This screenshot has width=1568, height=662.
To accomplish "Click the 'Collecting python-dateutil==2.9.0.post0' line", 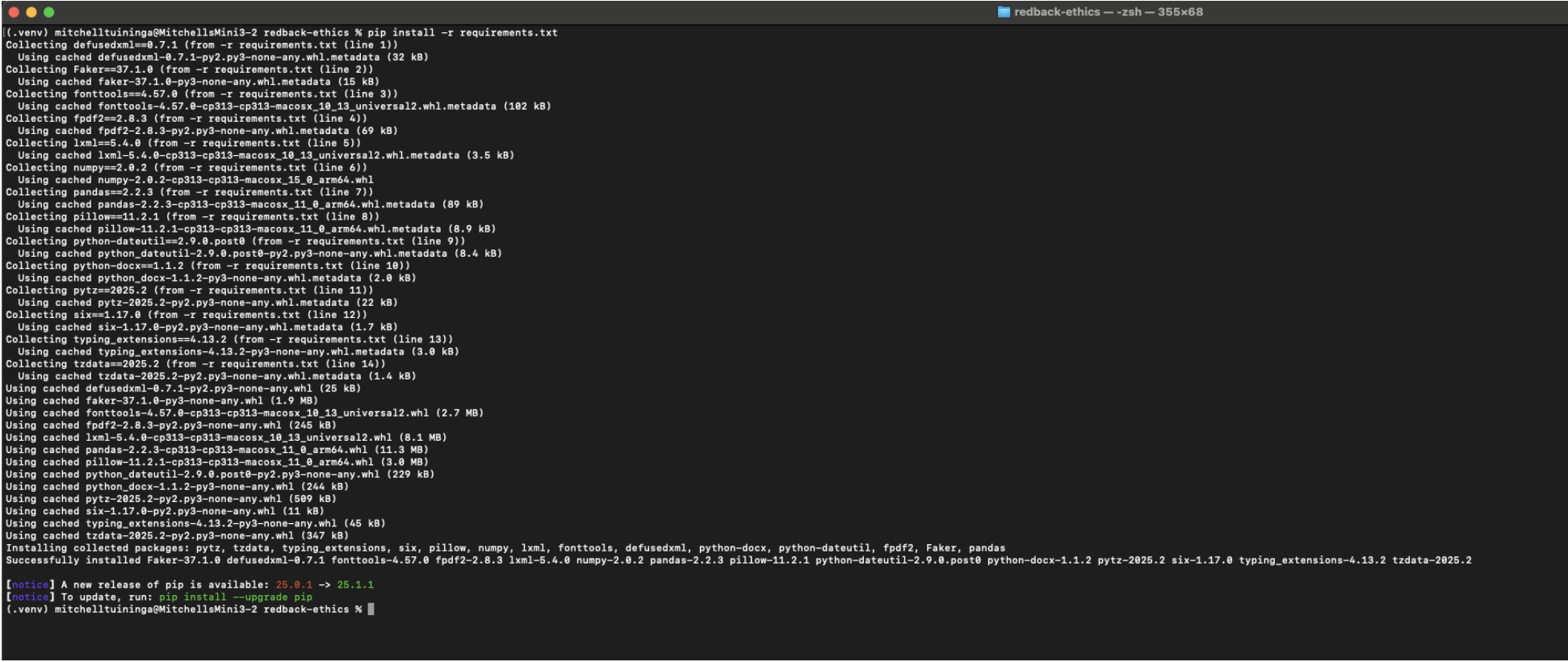I will pyautogui.click(x=236, y=241).
